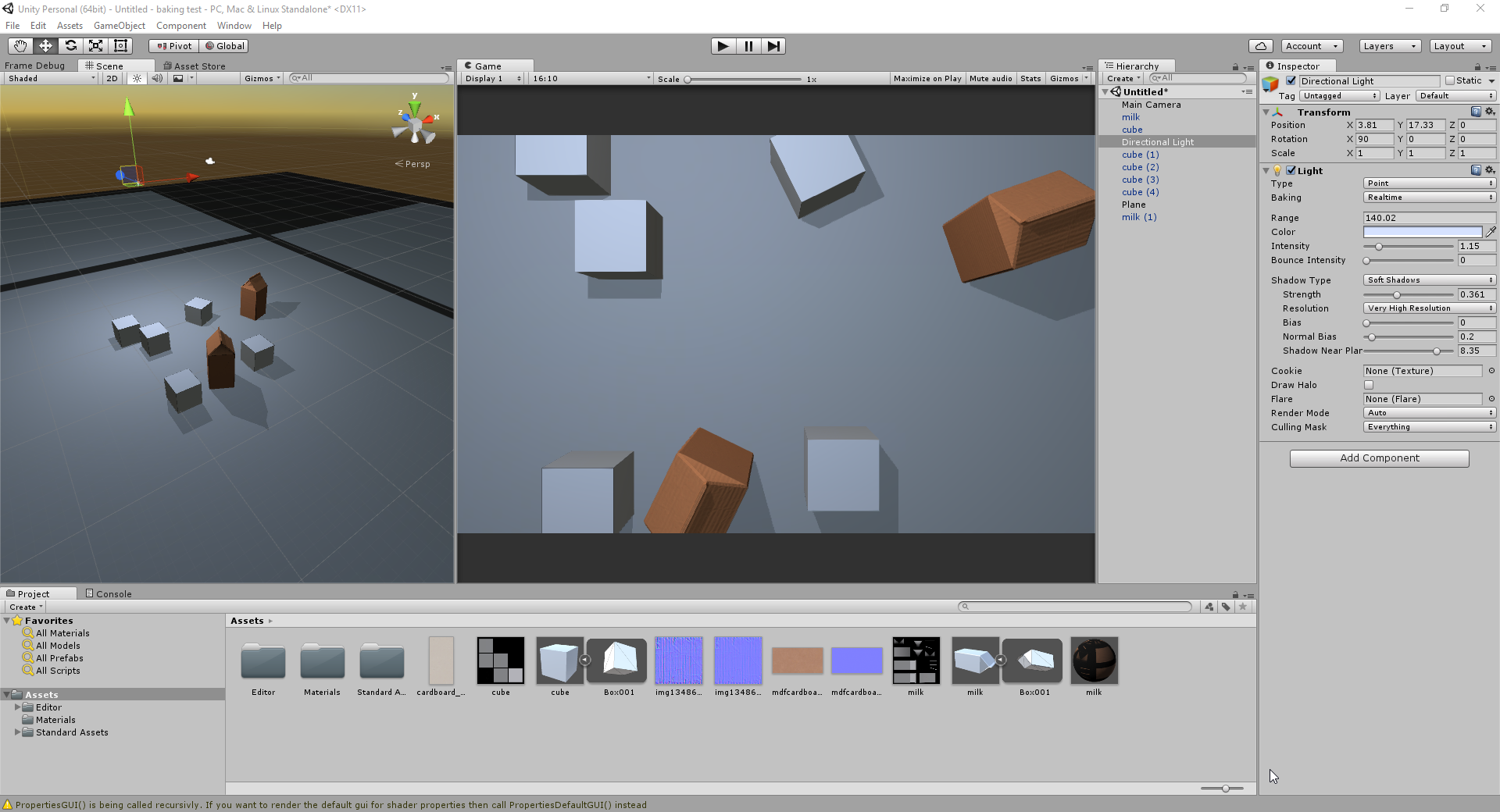Open the Culling Mask dropdown
Image resolution: width=1500 pixels, height=812 pixels.
[x=1430, y=427]
